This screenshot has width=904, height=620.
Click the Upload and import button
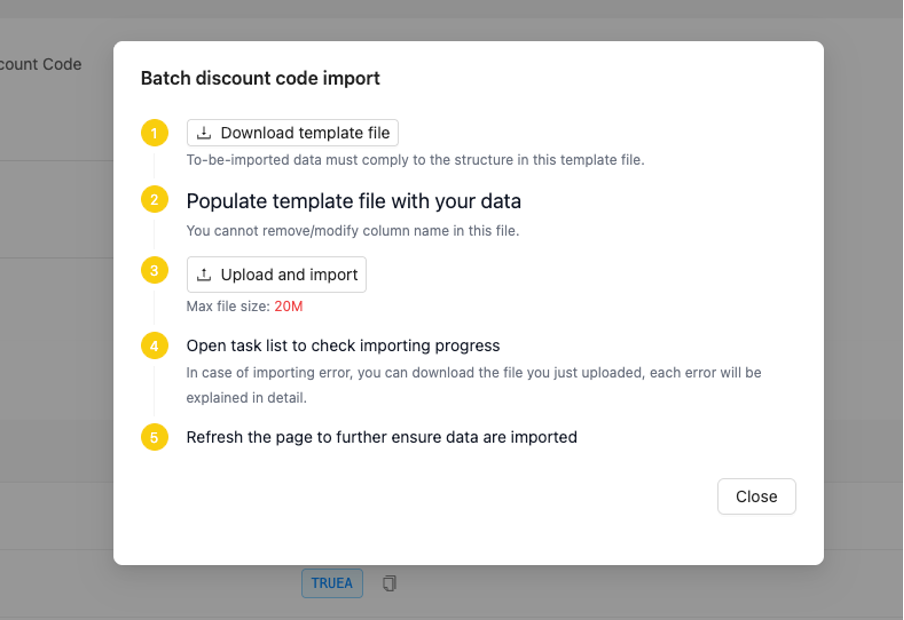[276, 274]
